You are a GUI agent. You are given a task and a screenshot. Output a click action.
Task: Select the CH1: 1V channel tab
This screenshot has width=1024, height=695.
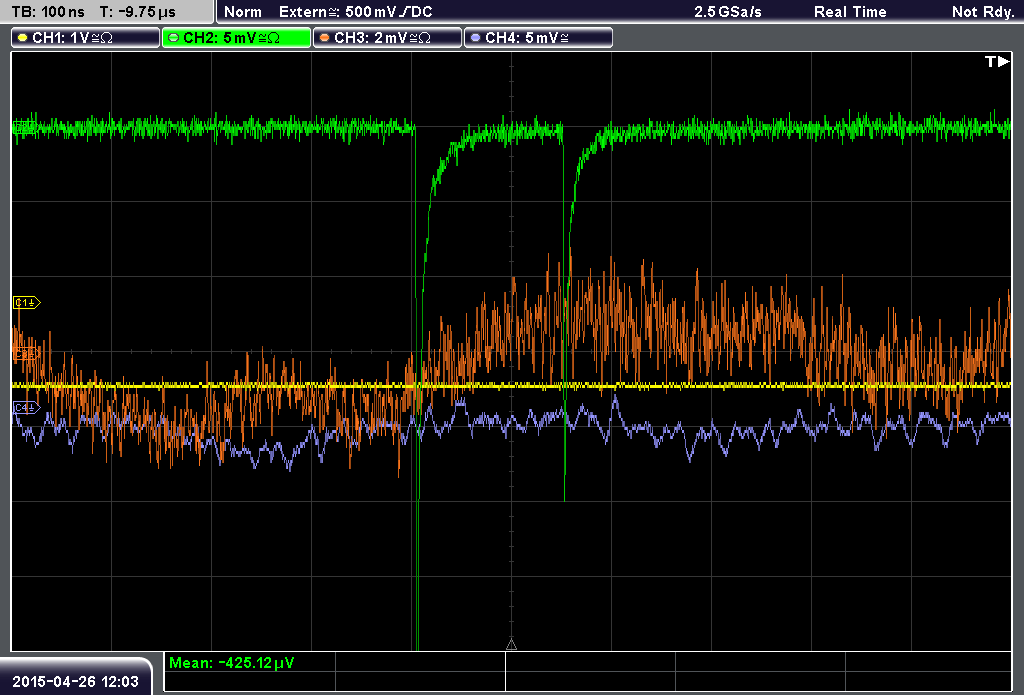[x=86, y=38]
